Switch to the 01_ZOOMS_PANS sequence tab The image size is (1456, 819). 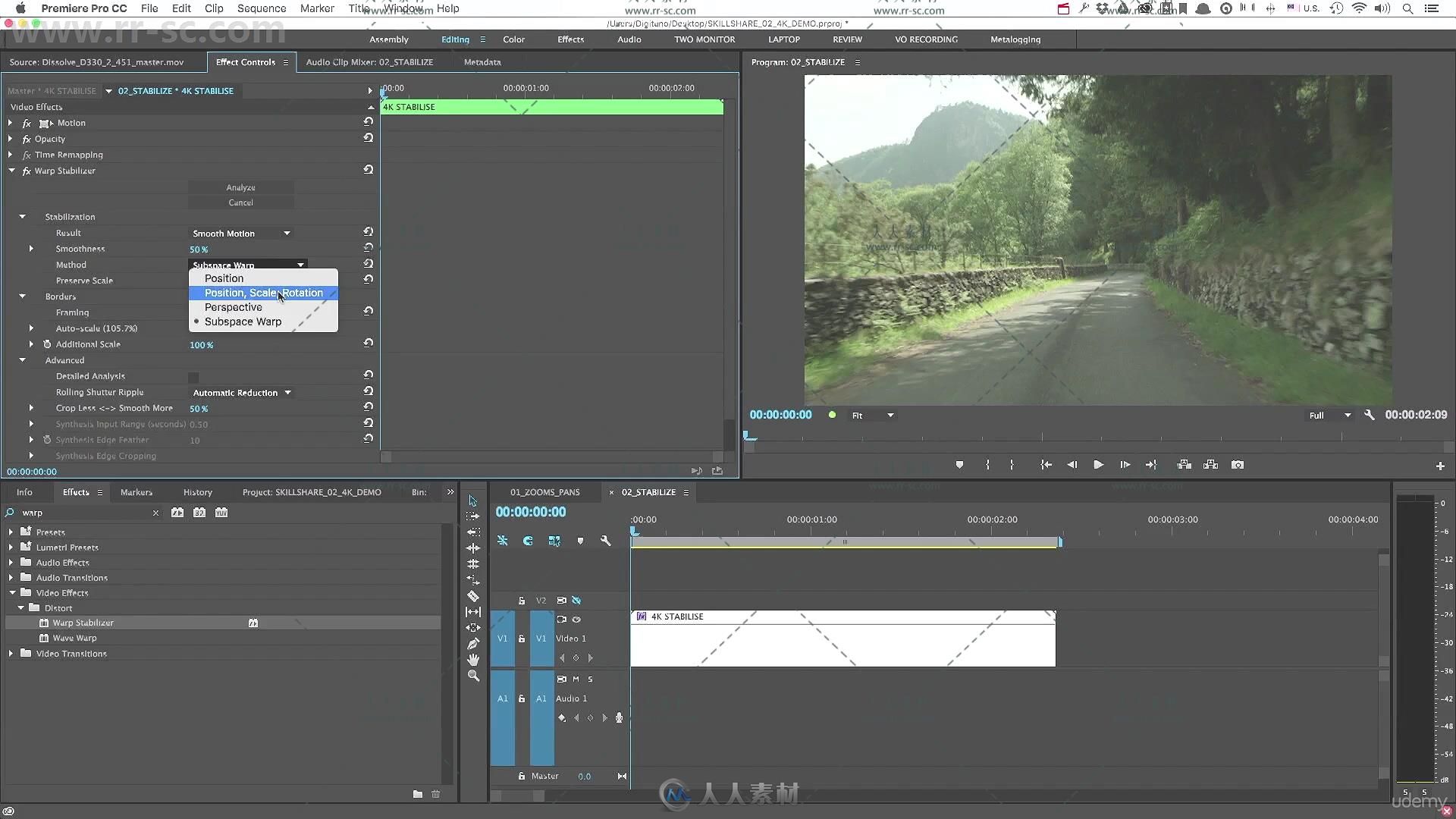(544, 492)
